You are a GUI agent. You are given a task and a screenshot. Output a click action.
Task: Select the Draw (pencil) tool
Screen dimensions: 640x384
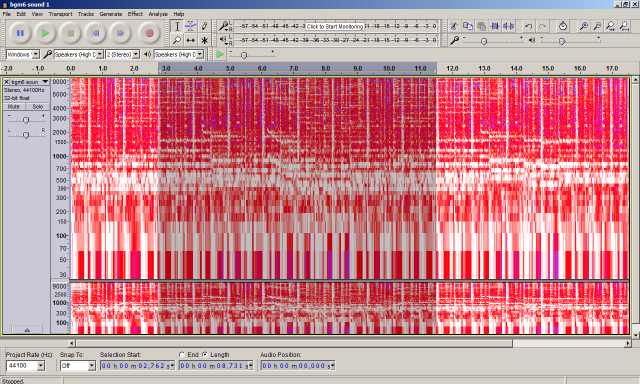(x=204, y=27)
